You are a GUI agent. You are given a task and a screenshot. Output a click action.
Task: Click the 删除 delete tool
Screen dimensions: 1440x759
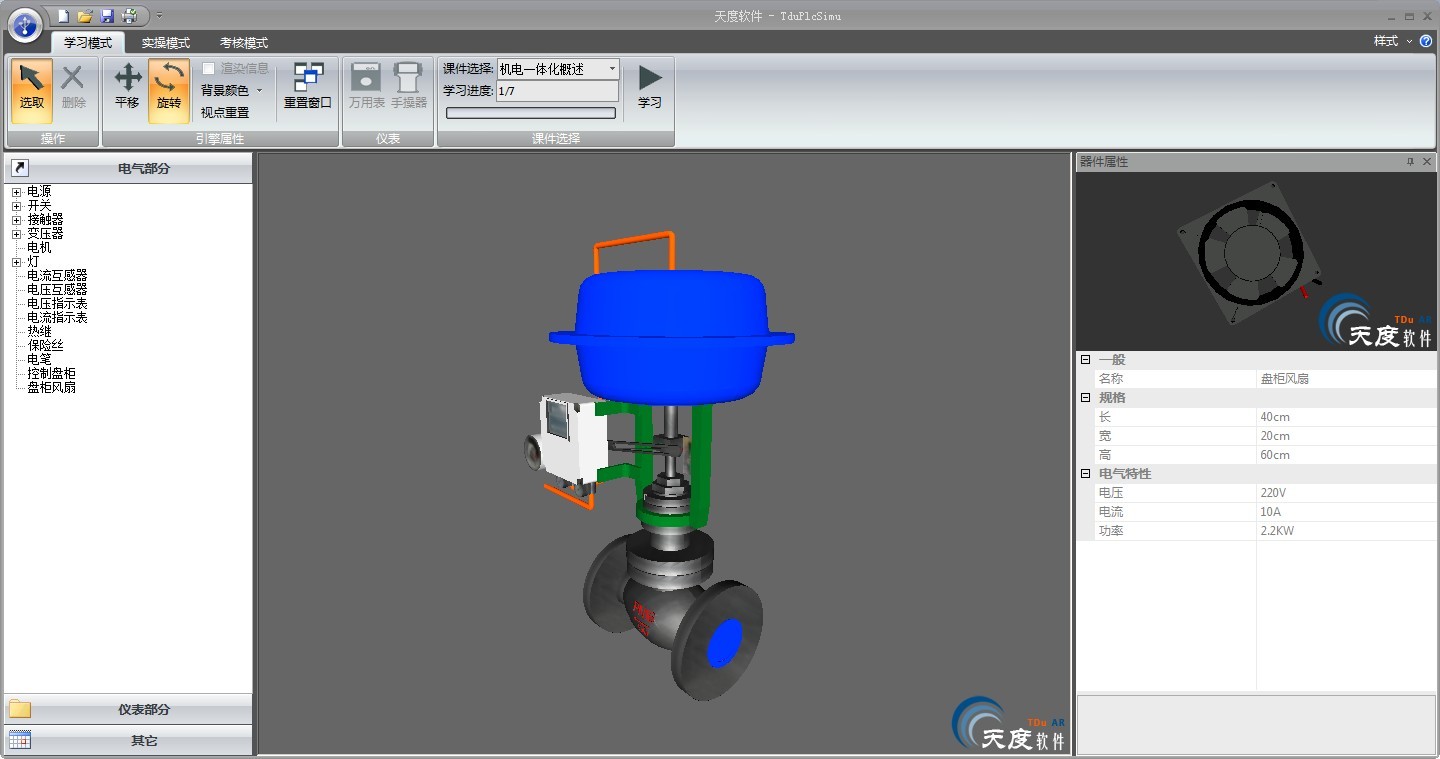click(73, 91)
